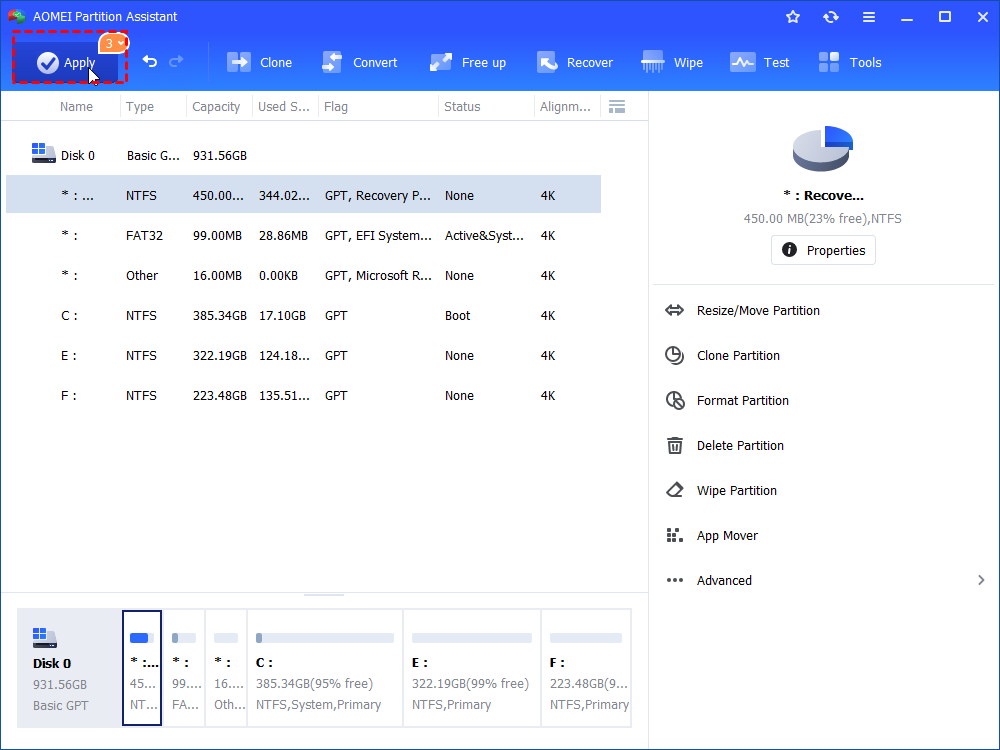
Task: Open partition Properties
Action: tap(823, 250)
